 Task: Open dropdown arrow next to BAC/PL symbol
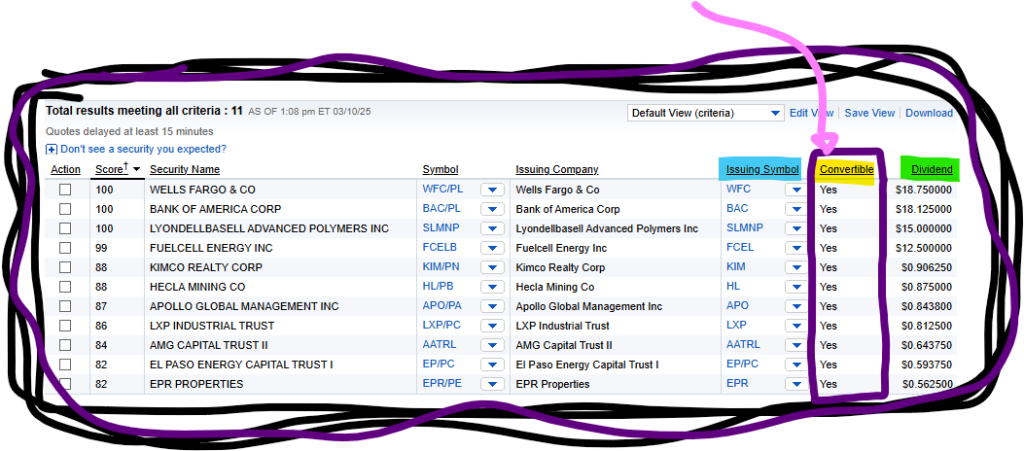492,209
